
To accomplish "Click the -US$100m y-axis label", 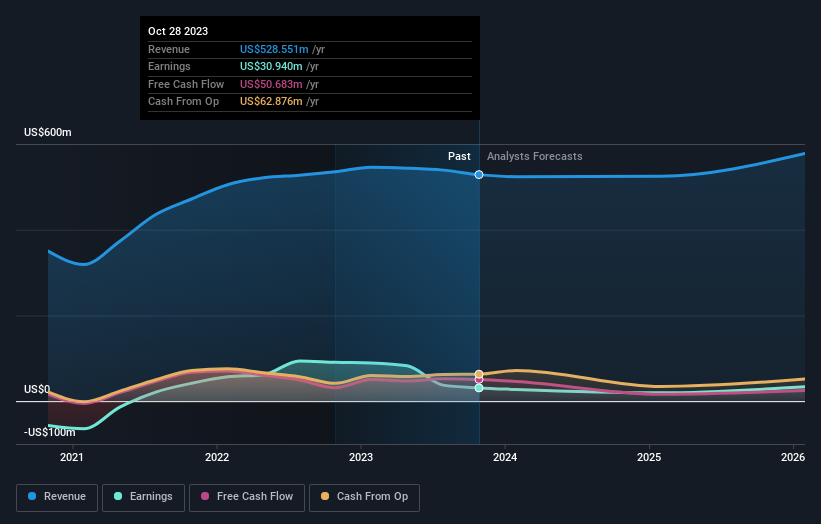I will tap(50, 432).
